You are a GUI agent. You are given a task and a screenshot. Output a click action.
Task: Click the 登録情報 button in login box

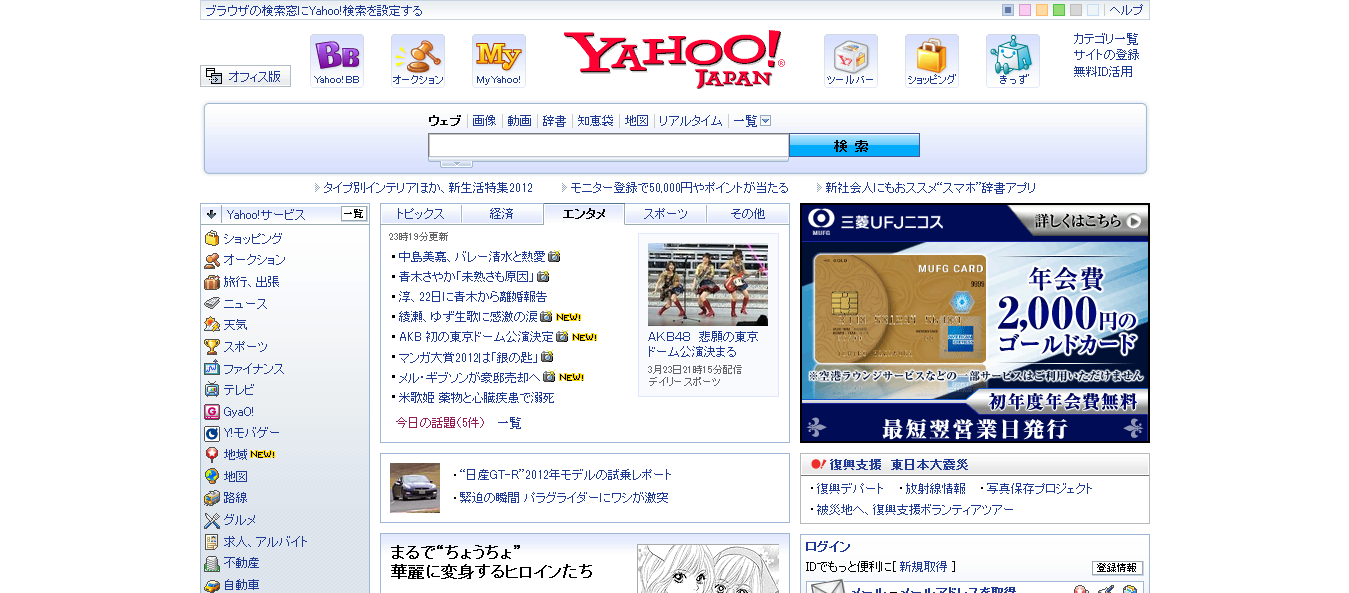pyautogui.click(x=1118, y=568)
